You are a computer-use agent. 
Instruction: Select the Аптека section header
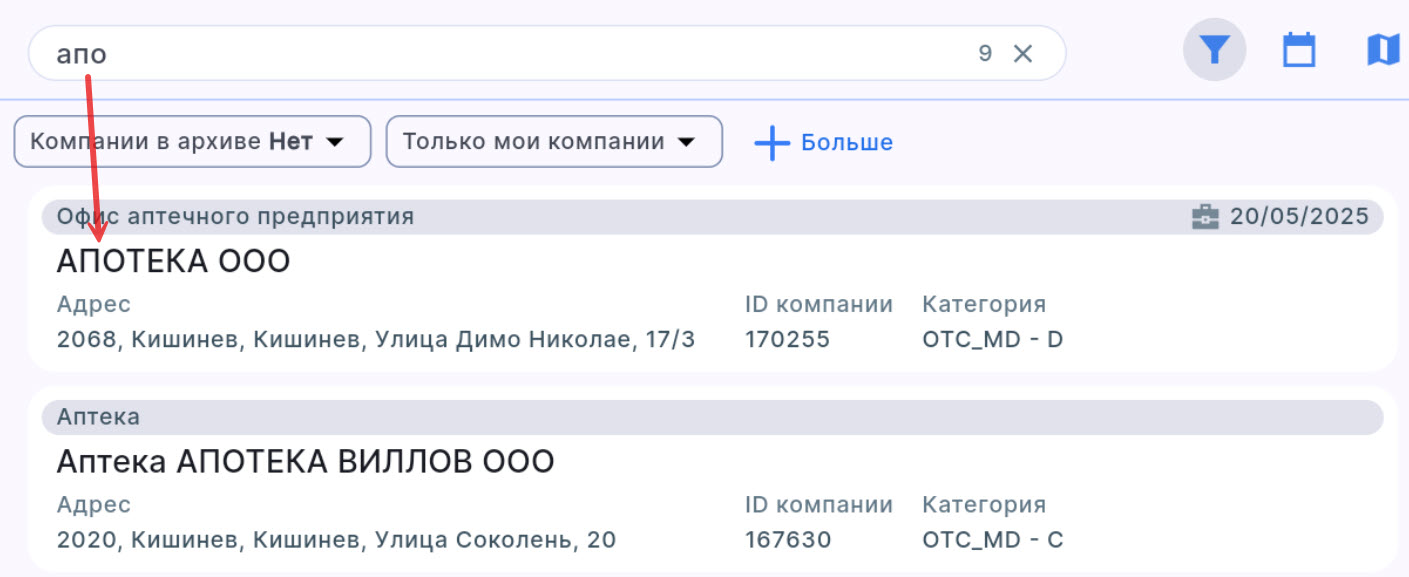pyautogui.click(x=97, y=416)
